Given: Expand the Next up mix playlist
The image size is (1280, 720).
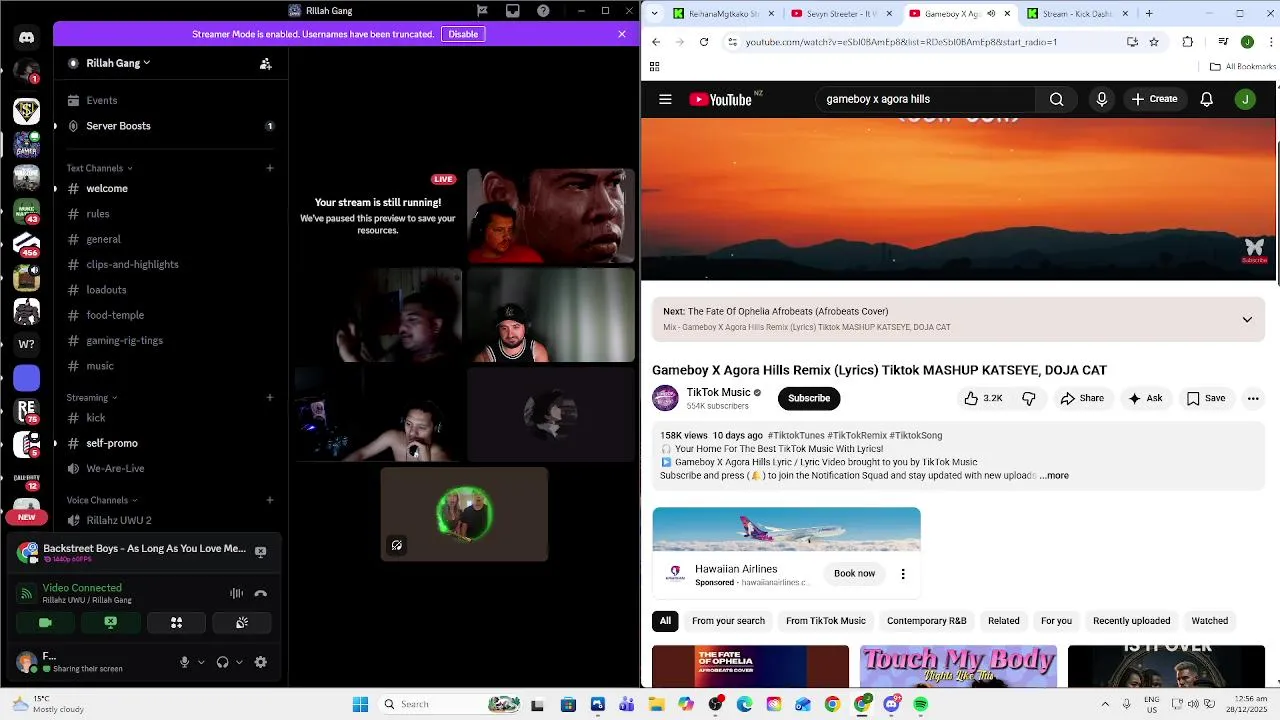Looking at the screenshot, I should coord(1247,319).
